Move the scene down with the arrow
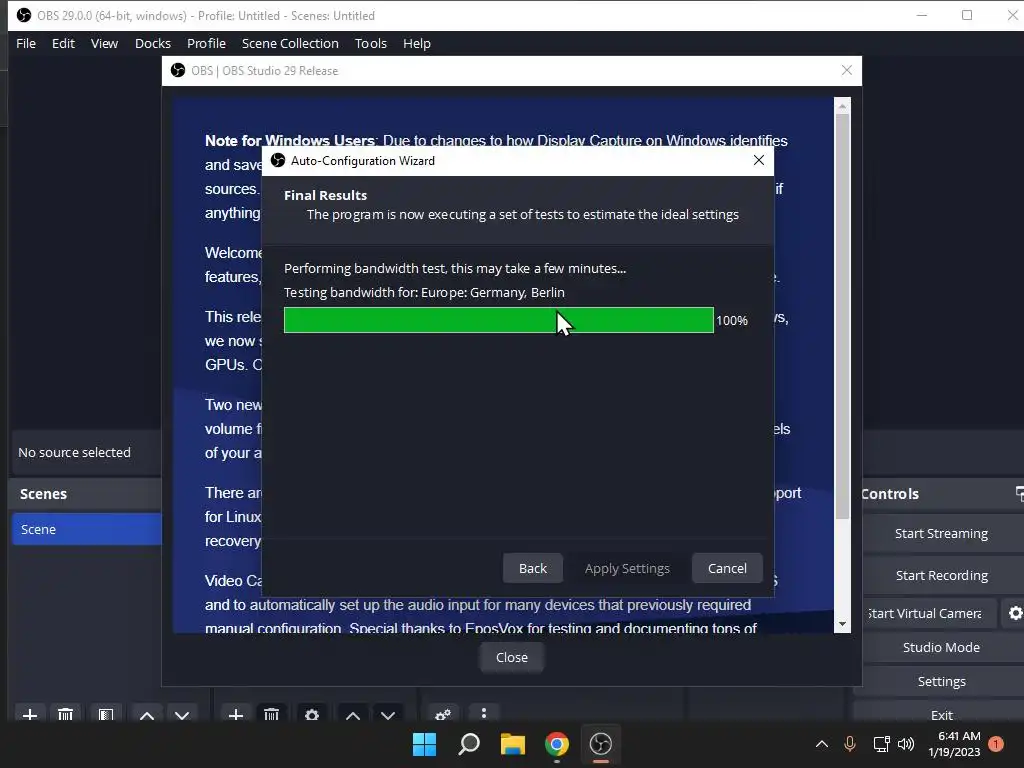This screenshot has height=768, width=1024. tap(182, 714)
